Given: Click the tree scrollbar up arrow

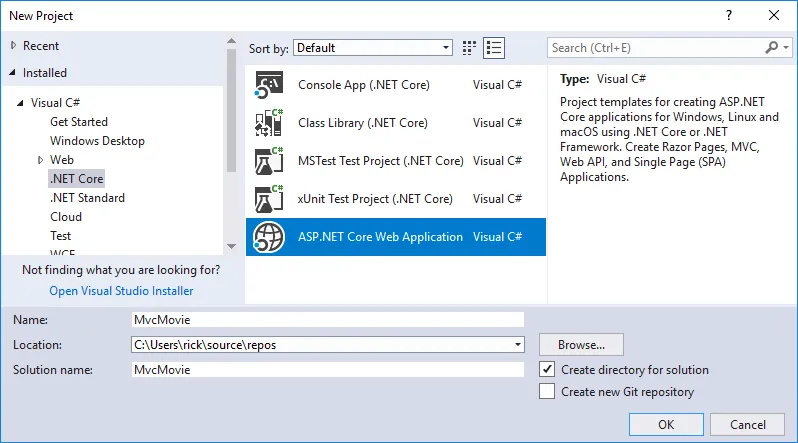Looking at the screenshot, I should pos(232,41).
